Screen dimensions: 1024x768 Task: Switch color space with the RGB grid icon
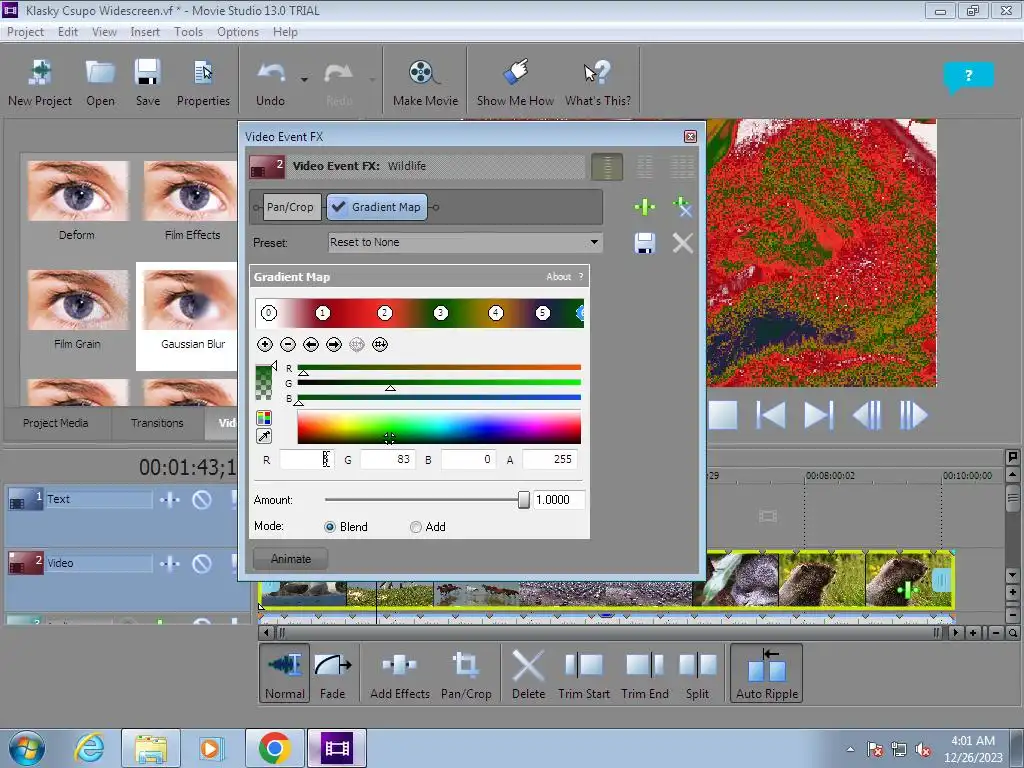coord(264,418)
